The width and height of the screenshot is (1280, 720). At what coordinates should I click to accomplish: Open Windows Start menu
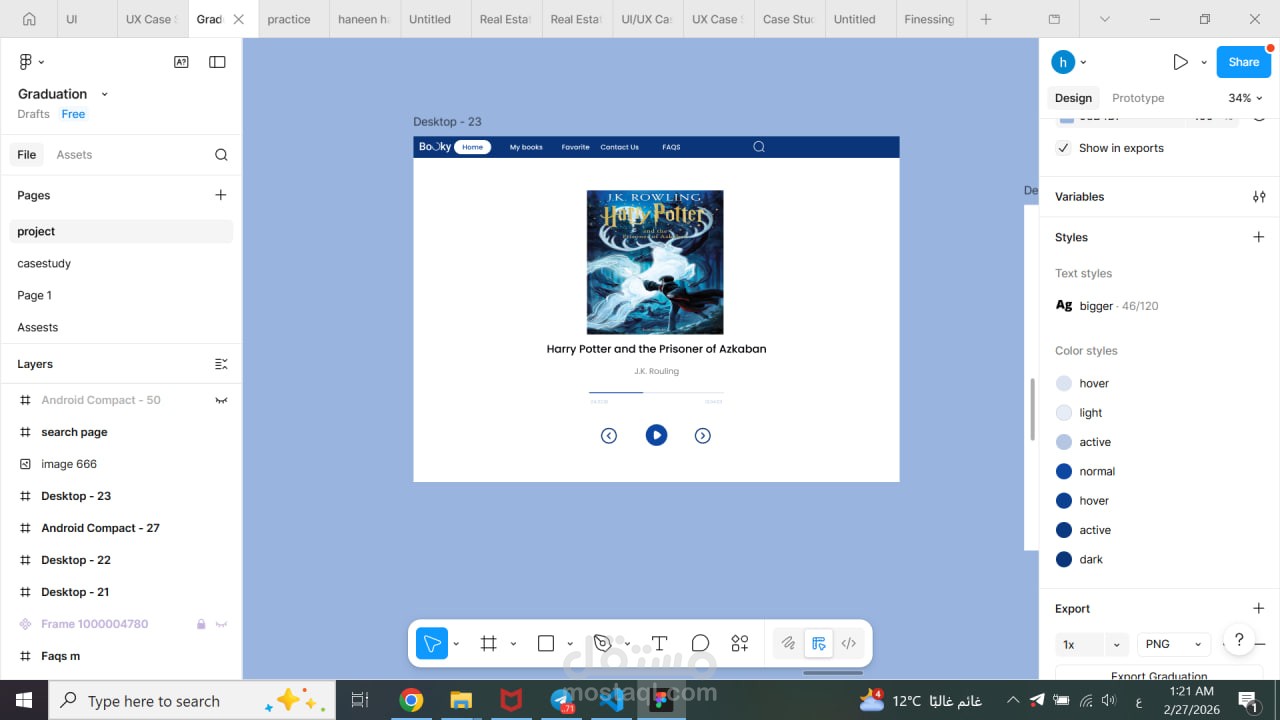tap(23, 700)
